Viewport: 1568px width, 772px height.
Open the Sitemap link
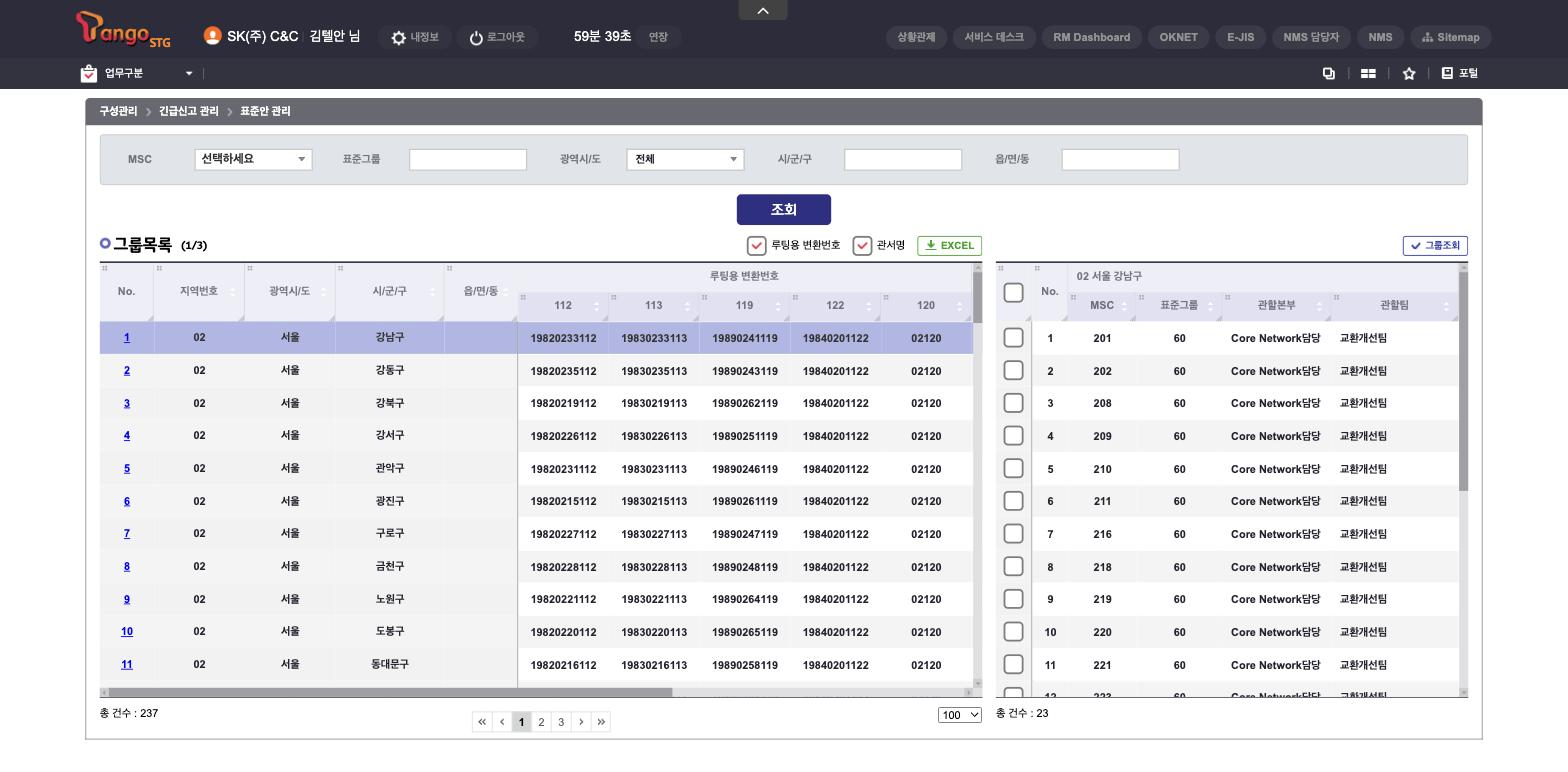click(x=1451, y=37)
